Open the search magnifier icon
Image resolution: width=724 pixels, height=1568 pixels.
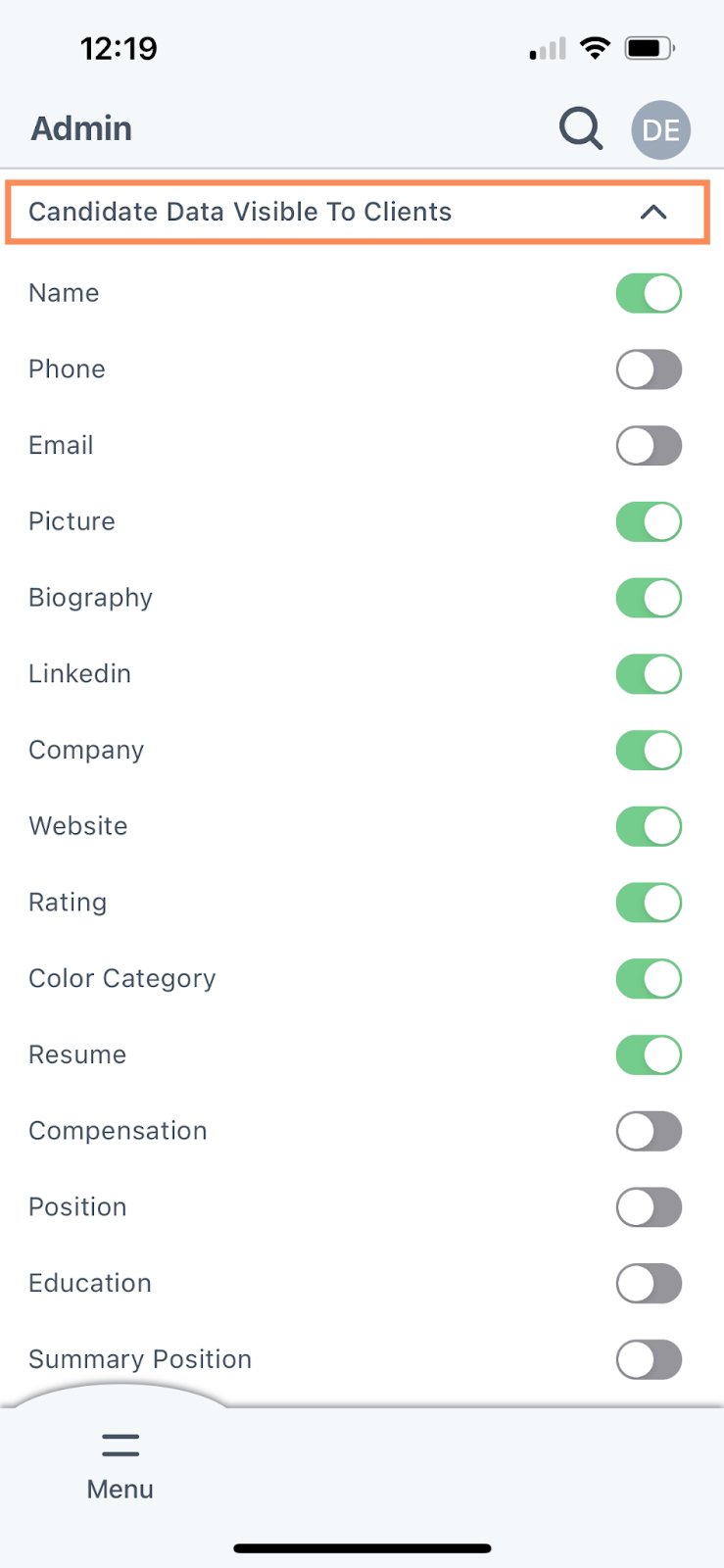coord(580,128)
